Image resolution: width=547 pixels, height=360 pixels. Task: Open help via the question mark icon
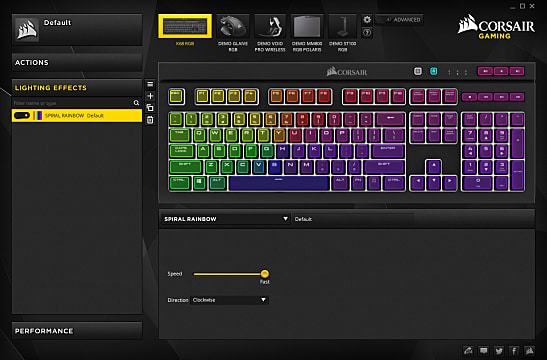tap(367, 33)
